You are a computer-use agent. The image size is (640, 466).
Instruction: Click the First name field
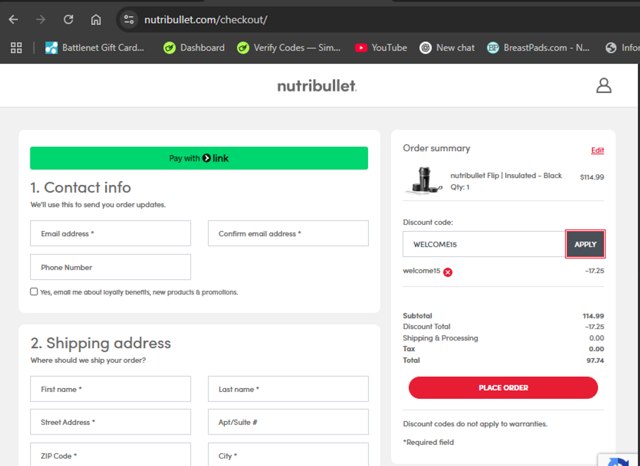(x=110, y=389)
